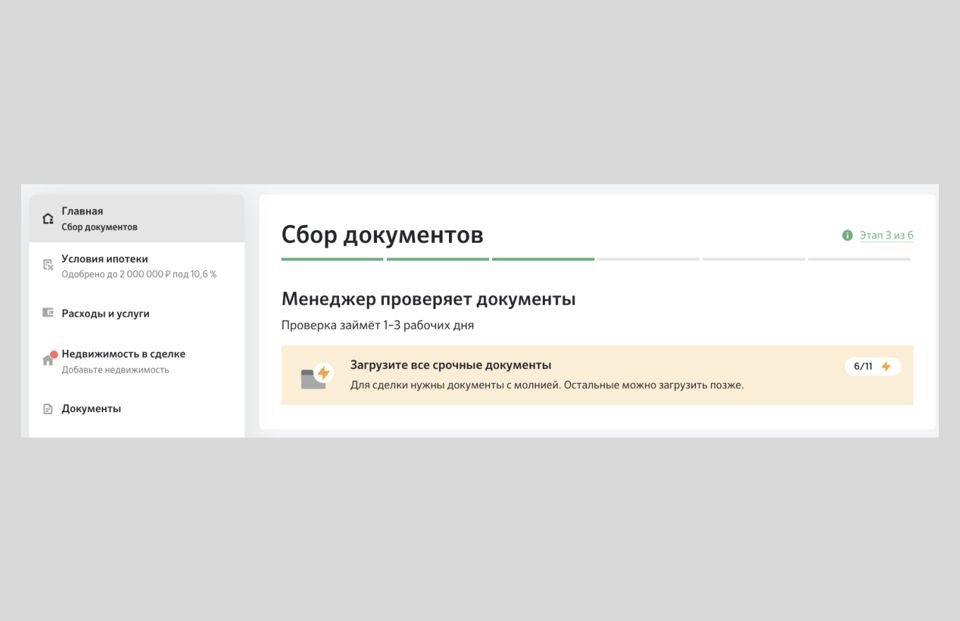The height and width of the screenshot is (621, 960).
Task: Click the wallet icon beside Расходы и услуги
Action: point(48,312)
